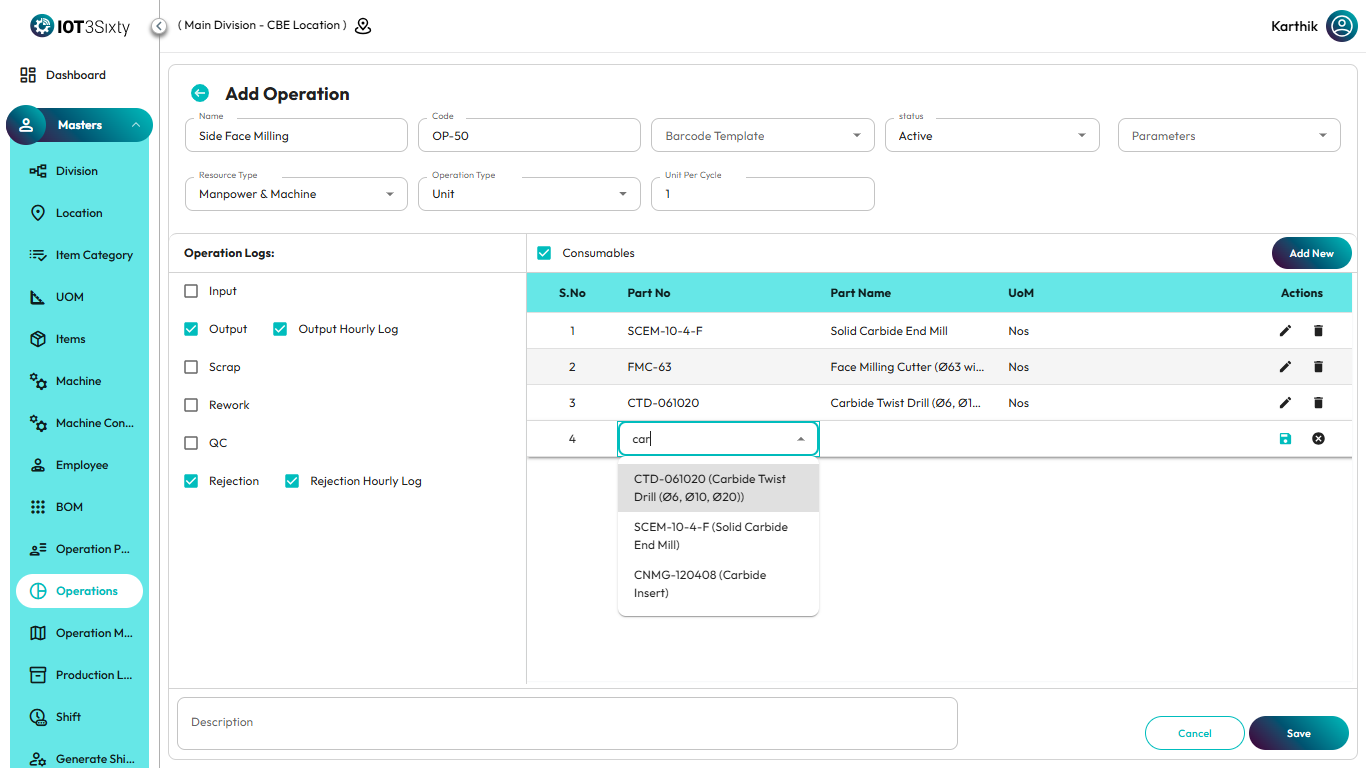Click the Add New button
Viewport: 1366px width, 768px height.
(x=1310, y=253)
